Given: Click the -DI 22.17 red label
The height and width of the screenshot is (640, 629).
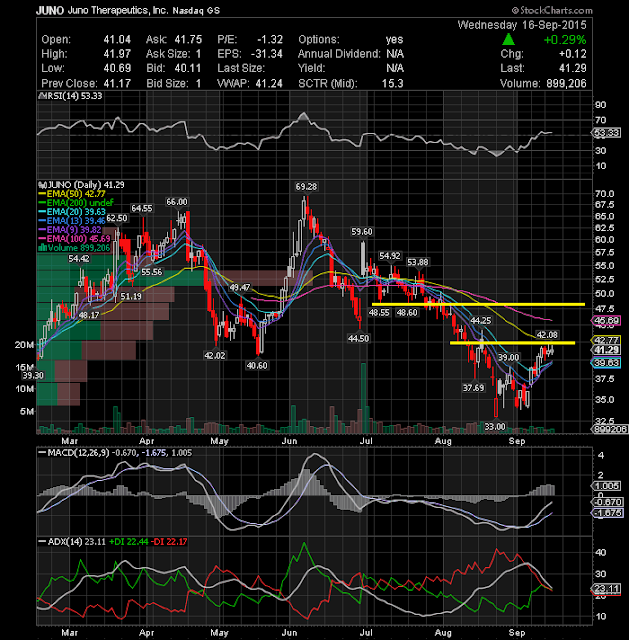Looking at the screenshot, I should [x=169, y=542].
